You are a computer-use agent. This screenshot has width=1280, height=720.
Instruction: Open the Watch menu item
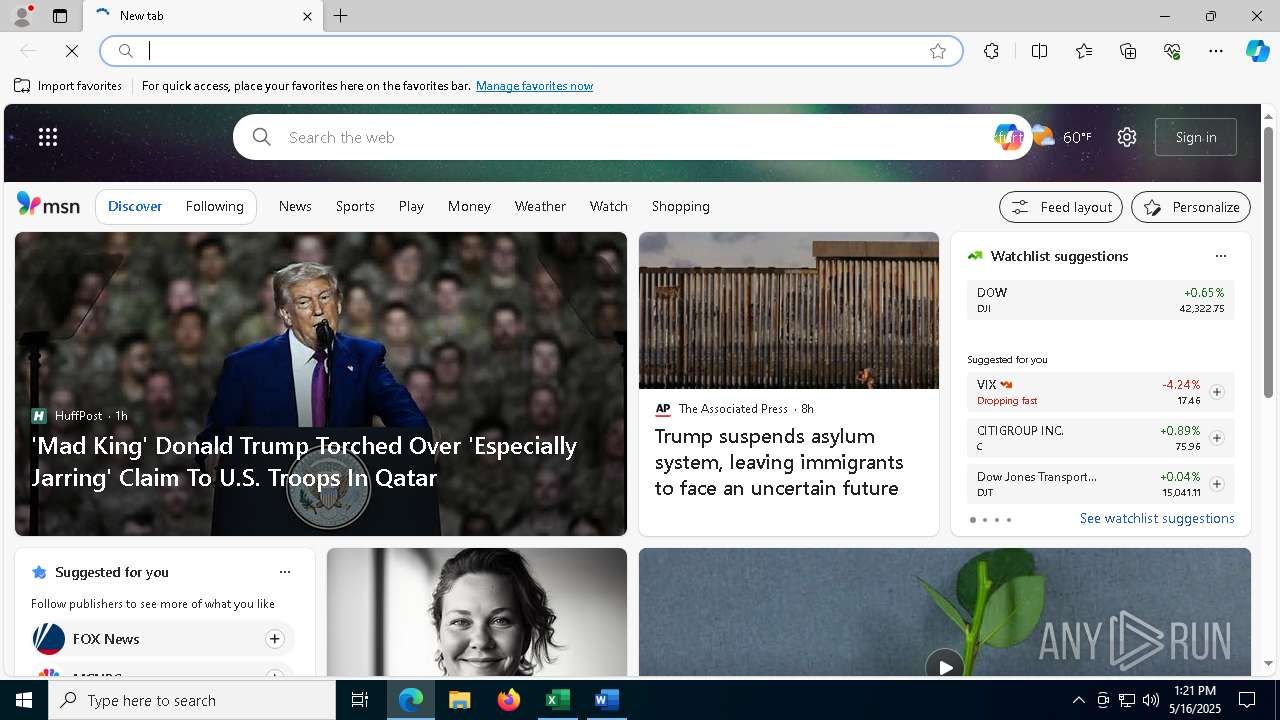pyautogui.click(x=609, y=206)
